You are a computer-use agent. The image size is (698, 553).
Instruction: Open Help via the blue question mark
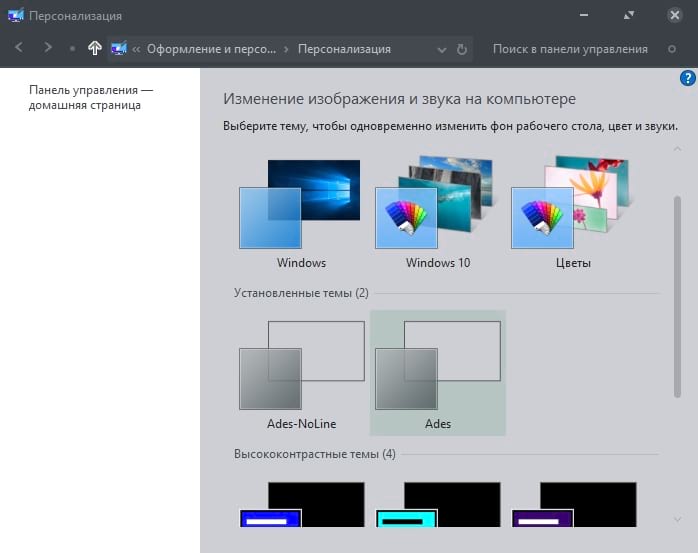687,78
